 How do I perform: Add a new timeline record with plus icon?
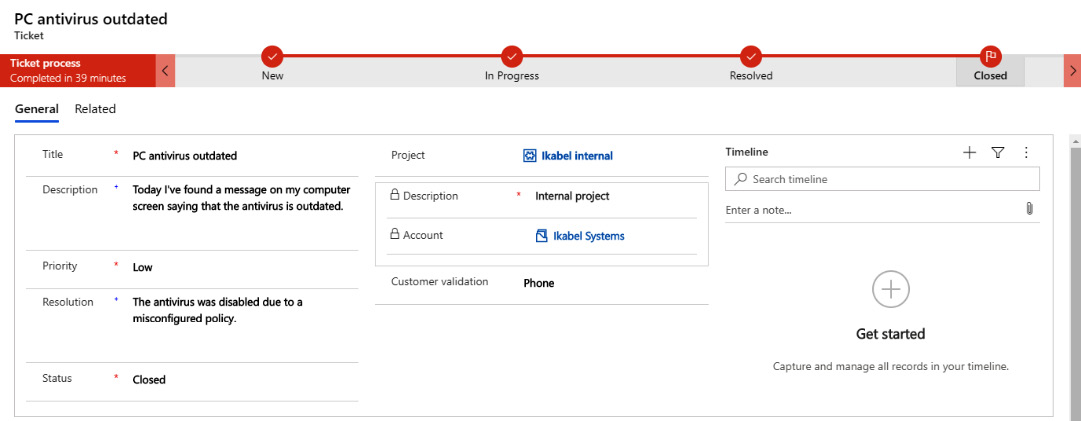click(969, 153)
